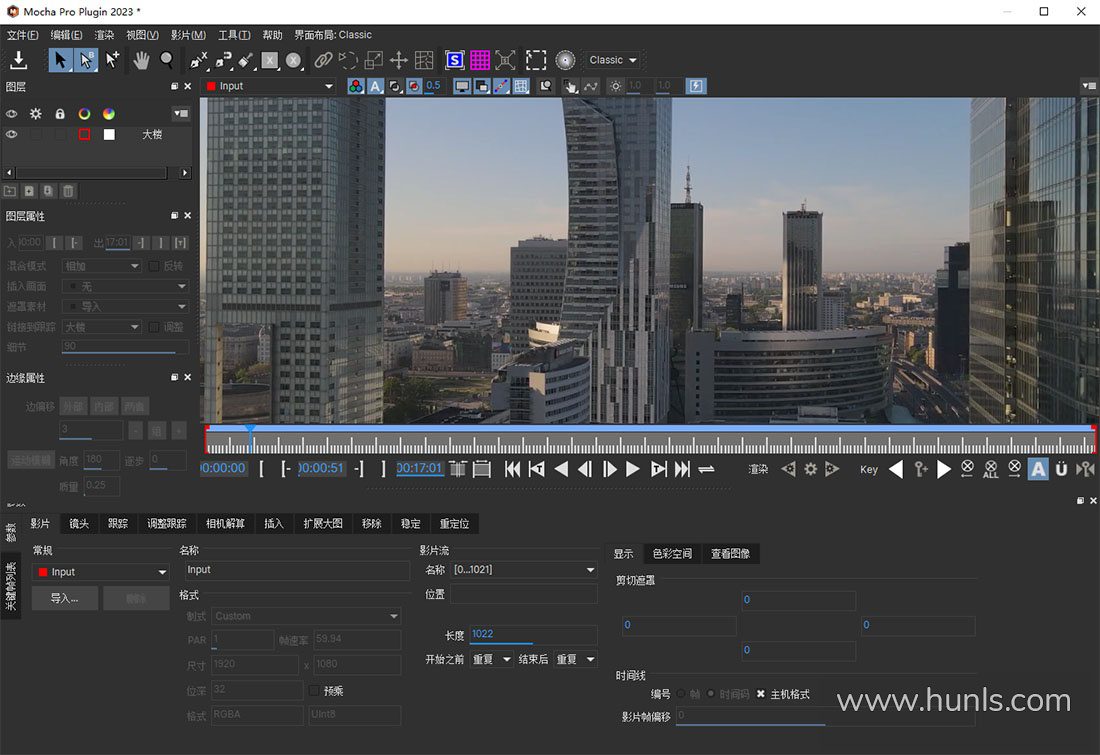The image size is (1100, 755).
Task: Toggle 反转 invert checkbox
Action: [154, 266]
